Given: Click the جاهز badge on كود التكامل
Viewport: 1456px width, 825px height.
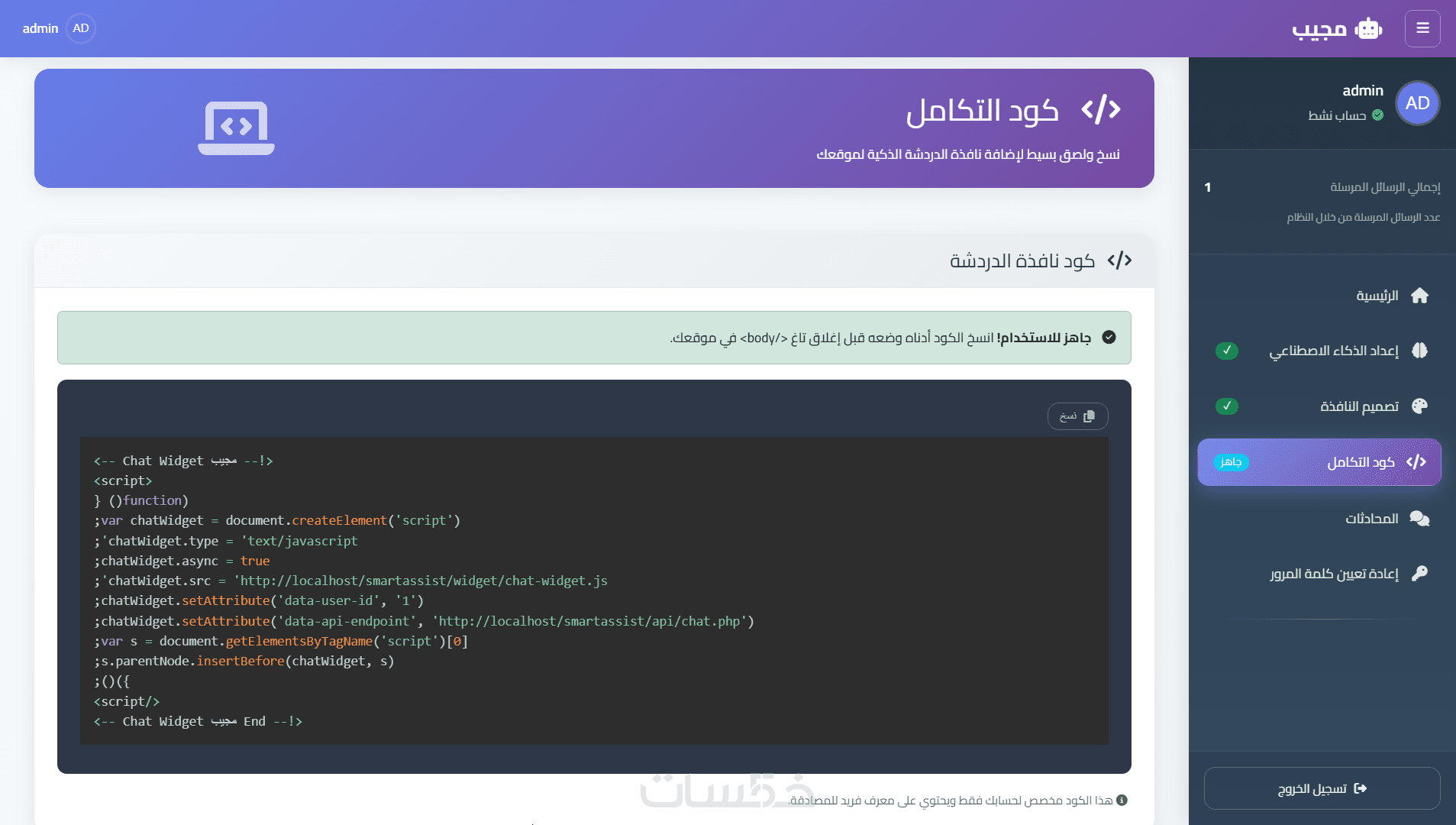Looking at the screenshot, I should click(x=1231, y=462).
